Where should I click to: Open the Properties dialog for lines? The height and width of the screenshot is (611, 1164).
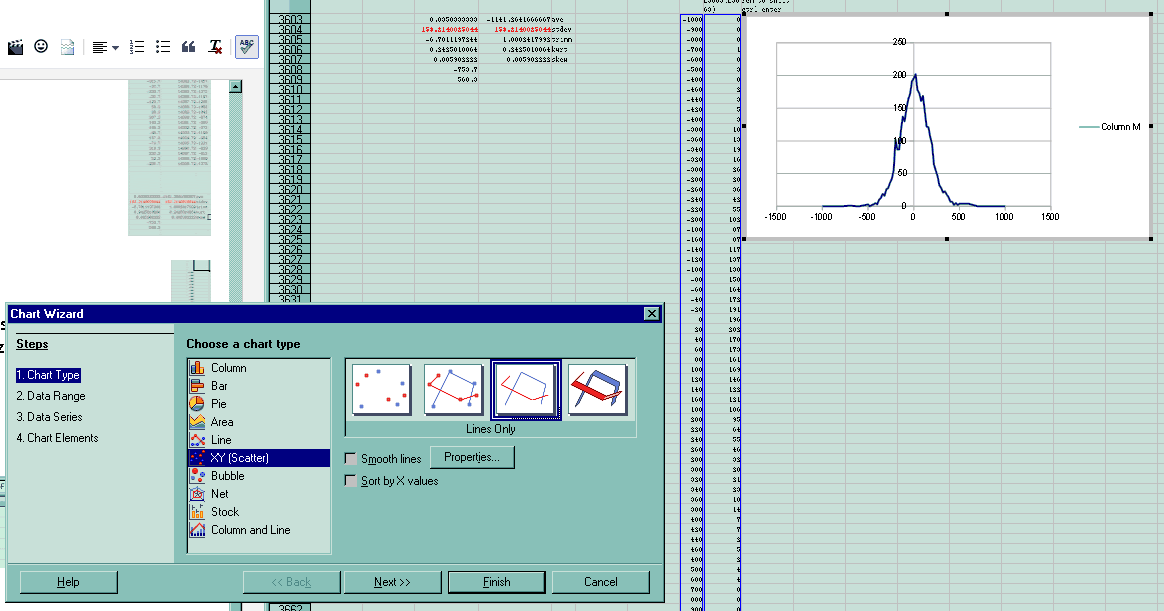472,456
